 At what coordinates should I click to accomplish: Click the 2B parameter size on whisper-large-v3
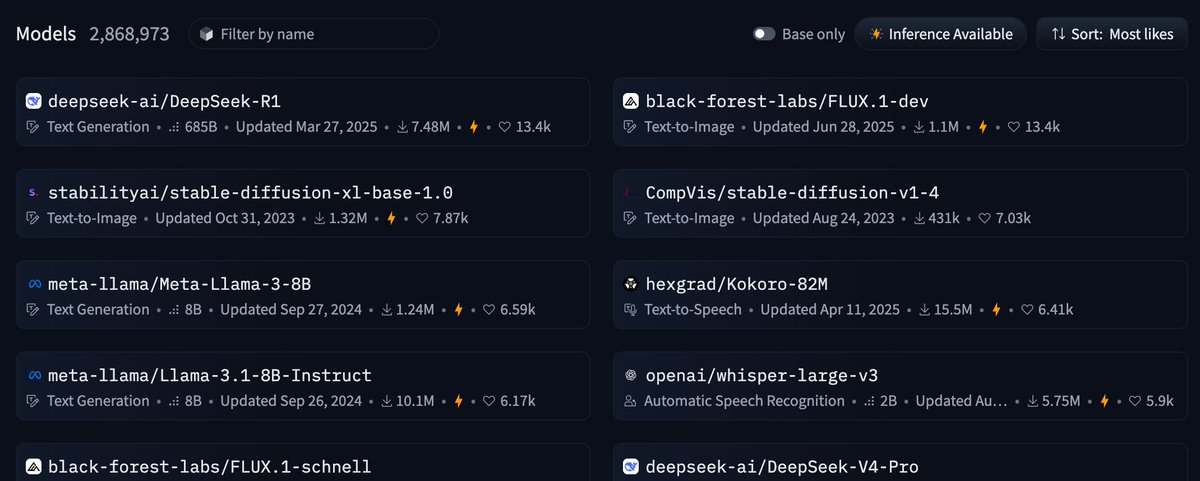point(889,402)
